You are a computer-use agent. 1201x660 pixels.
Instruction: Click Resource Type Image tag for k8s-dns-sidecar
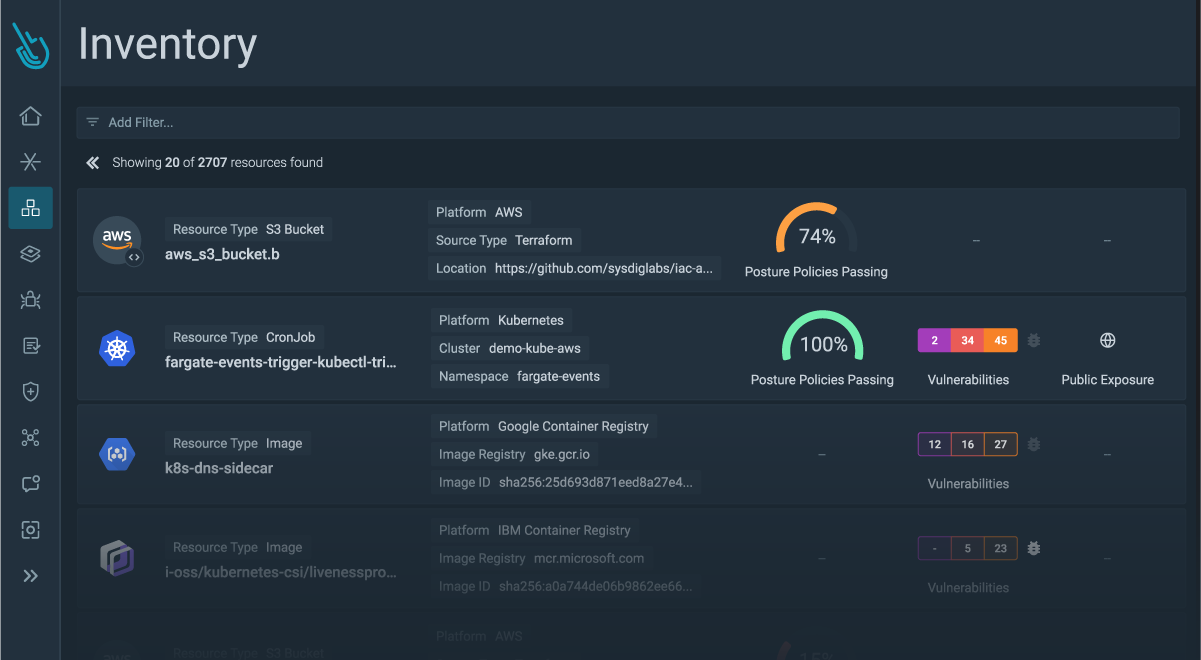[238, 443]
